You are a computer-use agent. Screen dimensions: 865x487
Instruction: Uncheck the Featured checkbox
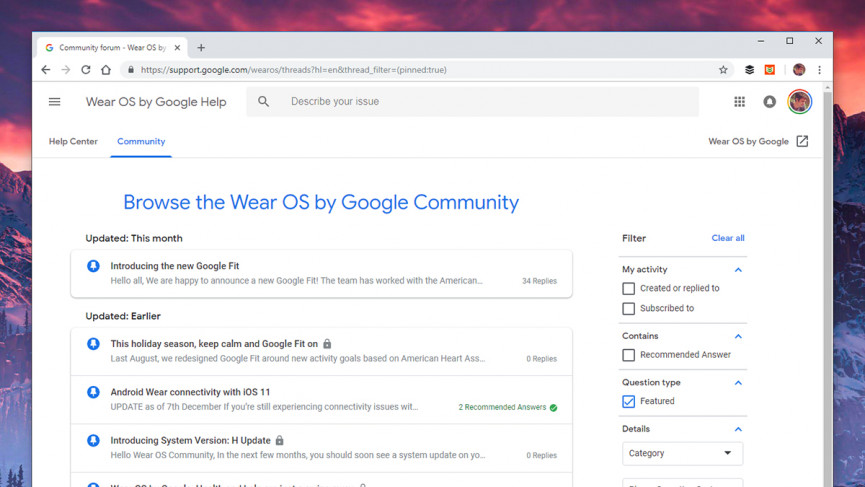(628, 402)
